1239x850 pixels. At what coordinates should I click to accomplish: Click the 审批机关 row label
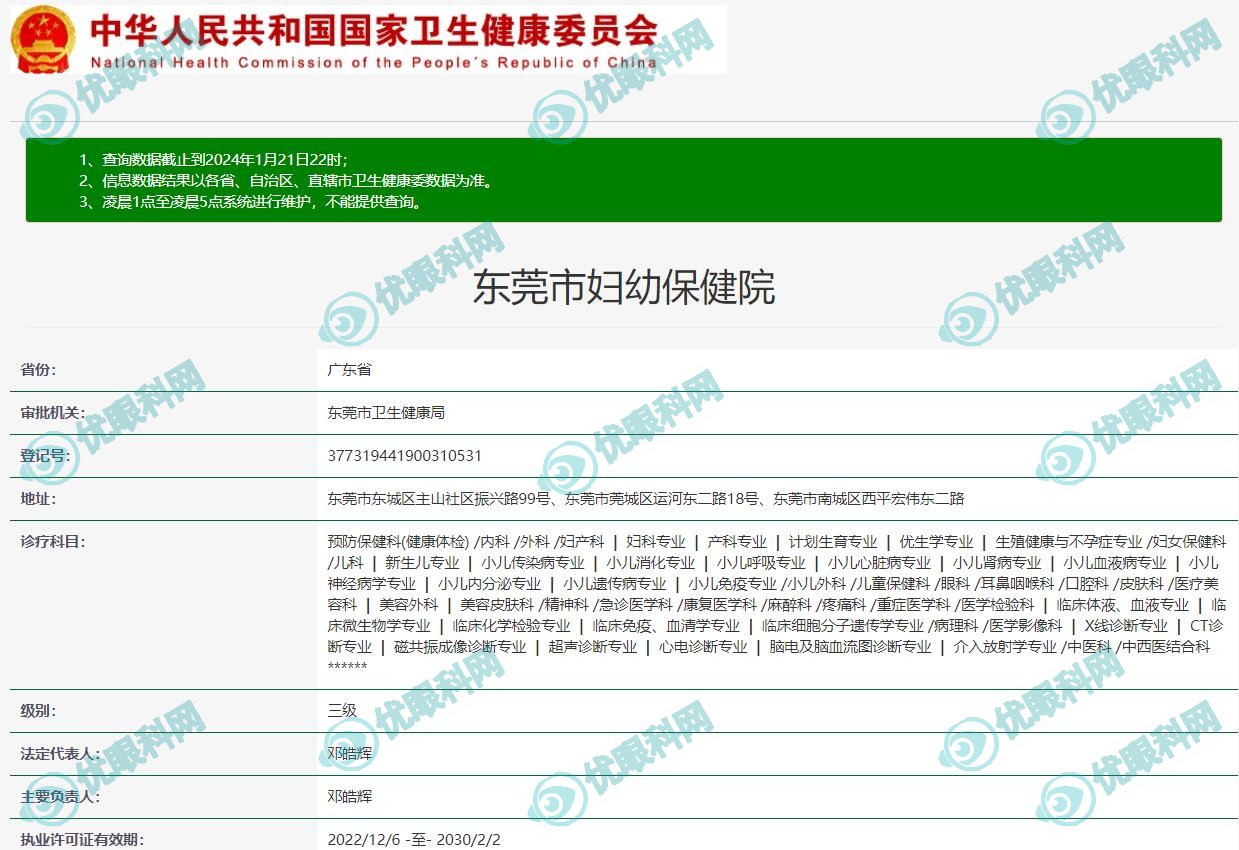point(53,412)
